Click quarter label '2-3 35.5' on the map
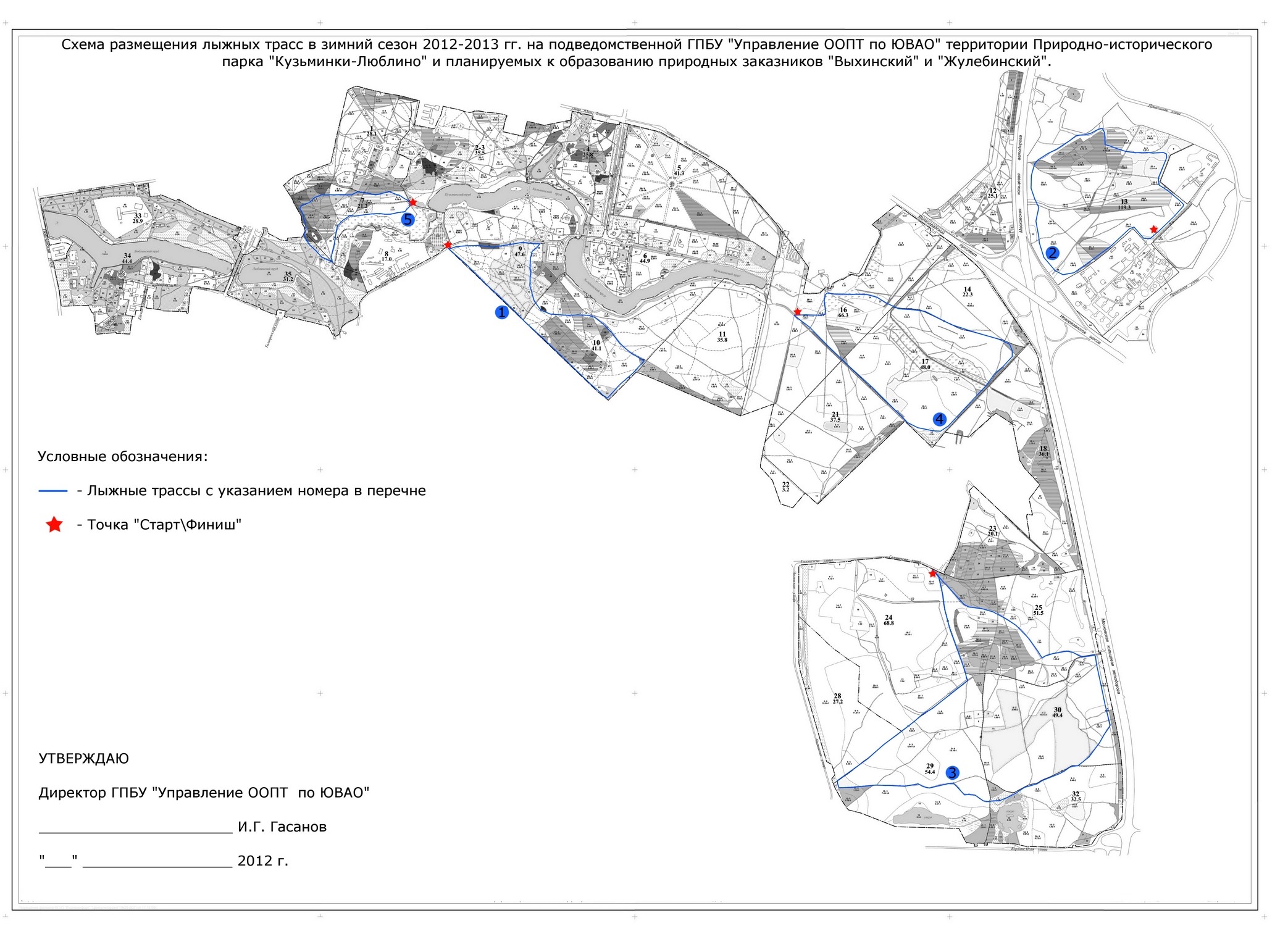 (x=480, y=149)
